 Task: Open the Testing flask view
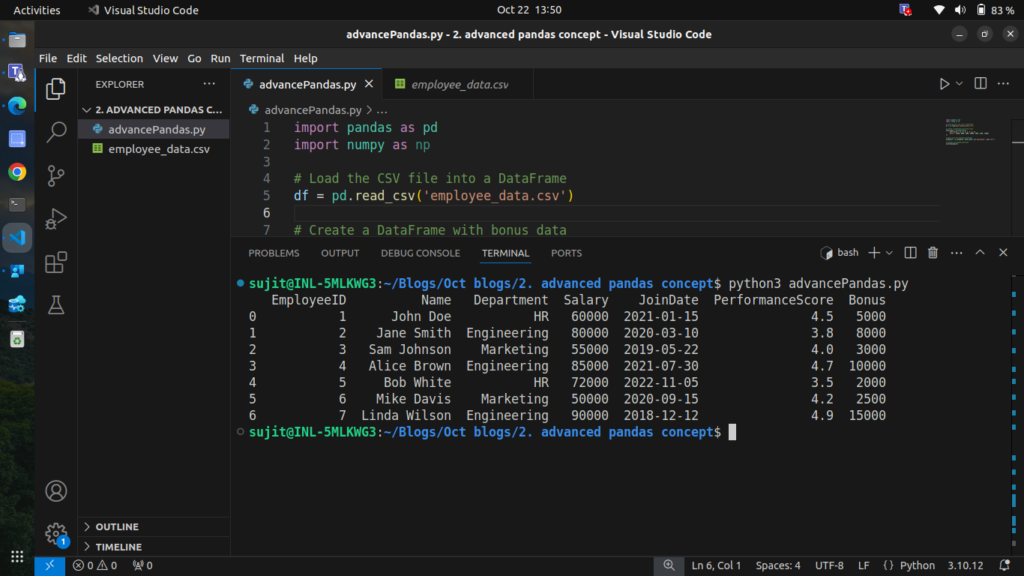(x=57, y=306)
